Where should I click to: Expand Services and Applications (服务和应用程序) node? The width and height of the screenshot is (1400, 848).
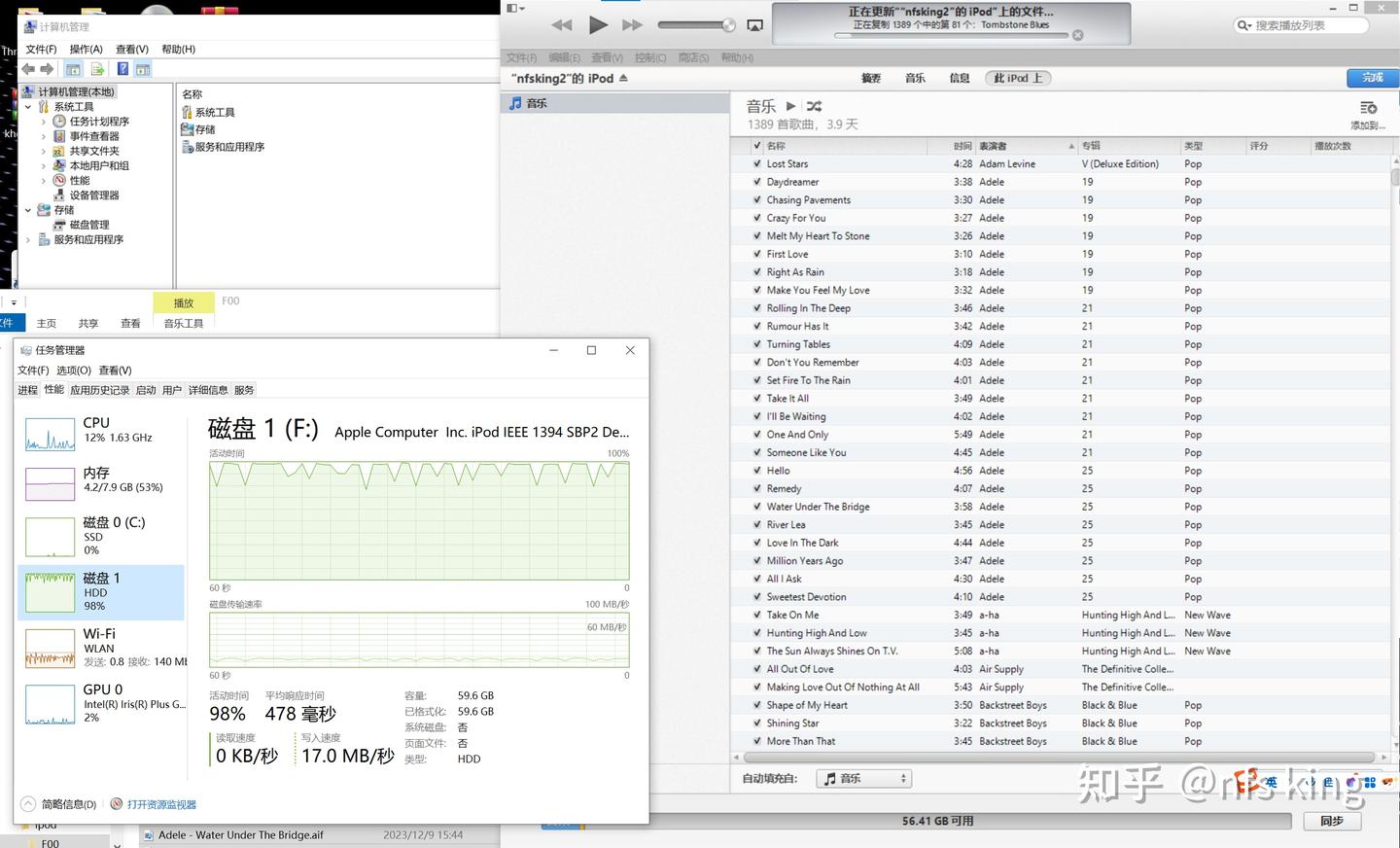coord(28,239)
